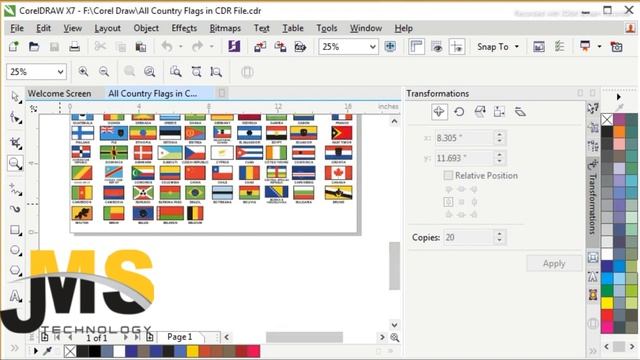Click the Page 1 tab

click(180, 337)
